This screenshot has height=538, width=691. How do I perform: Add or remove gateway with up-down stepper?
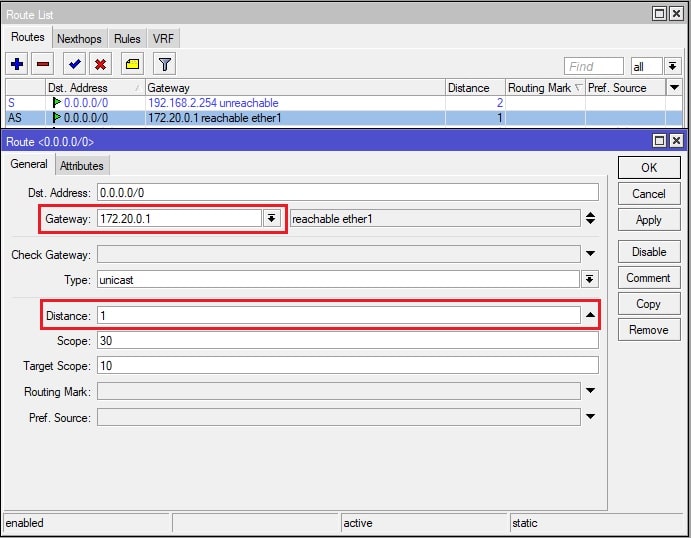(590, 218)
